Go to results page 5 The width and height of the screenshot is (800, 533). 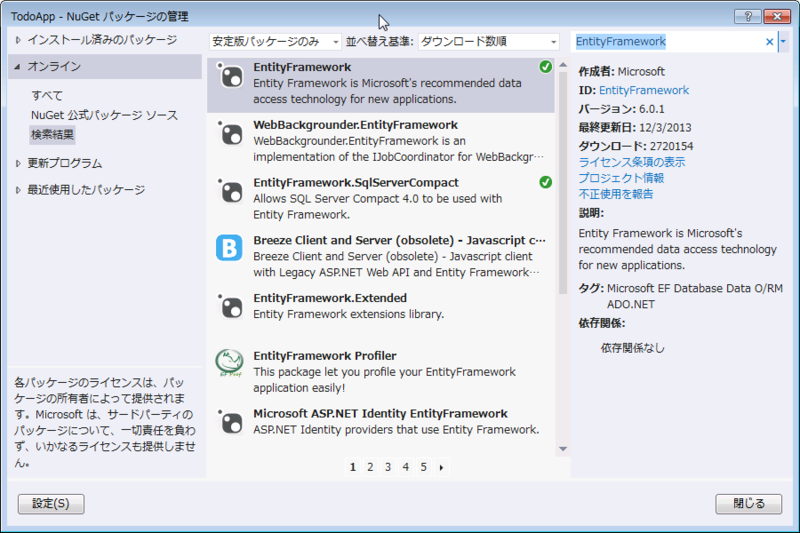(423, 467)
